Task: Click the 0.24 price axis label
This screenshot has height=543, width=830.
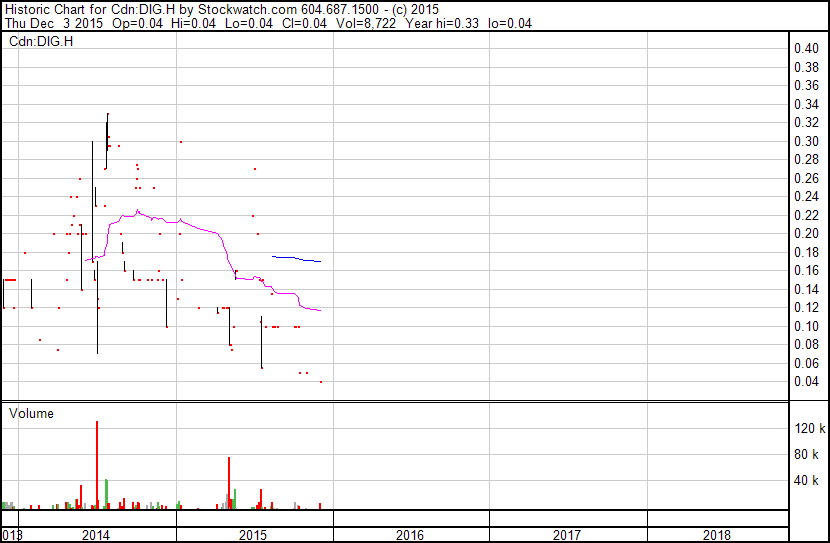Action: pos(806,196)
